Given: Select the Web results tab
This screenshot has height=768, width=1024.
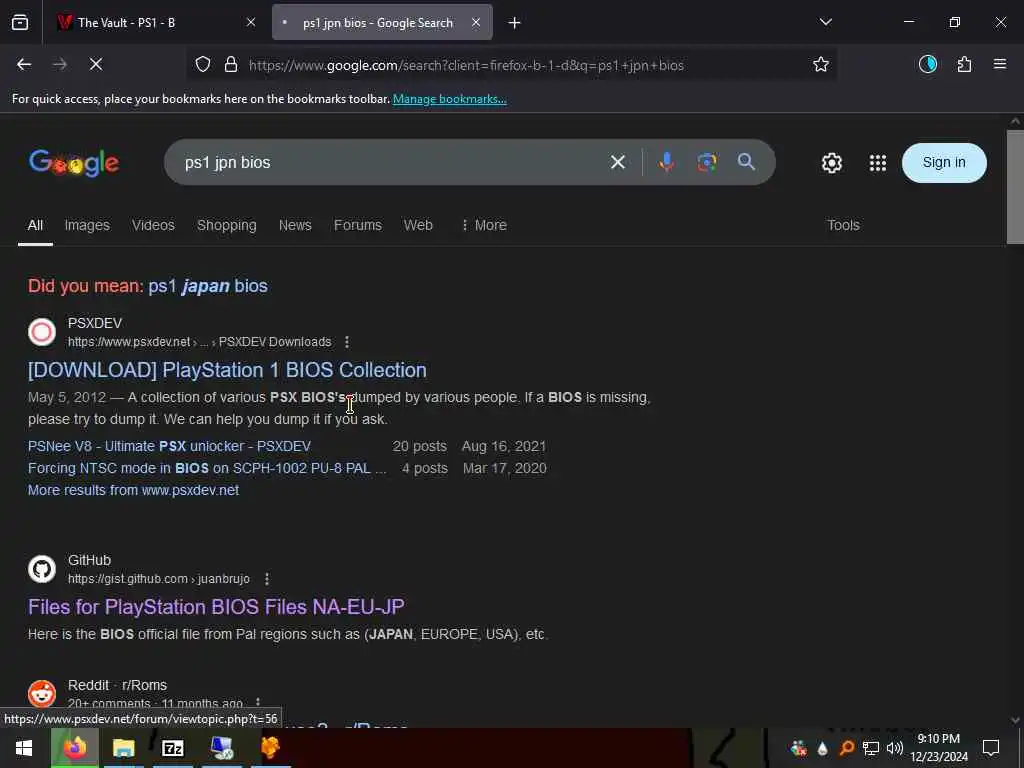Looking at the screenshot, I should click(x=418, y=225).
